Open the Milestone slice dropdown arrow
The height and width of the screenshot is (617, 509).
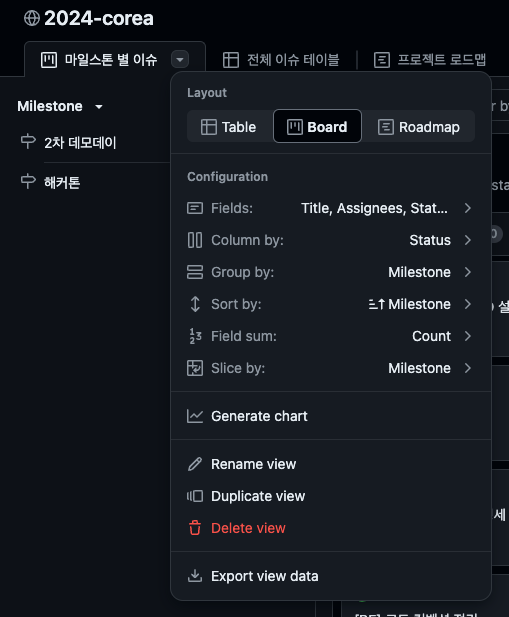pos(99,106)
